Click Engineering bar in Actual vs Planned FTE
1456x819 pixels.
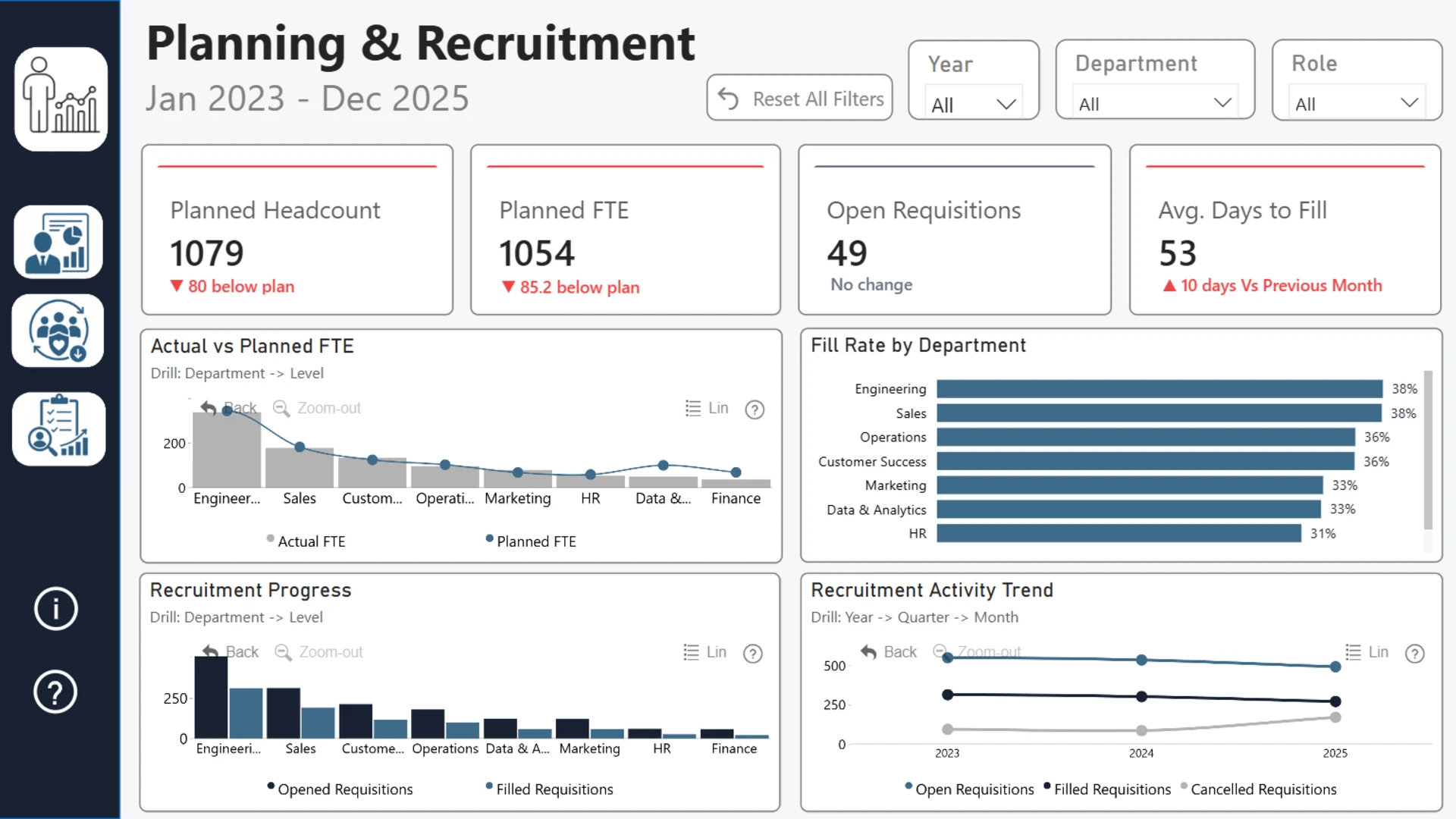coord(227,450)
